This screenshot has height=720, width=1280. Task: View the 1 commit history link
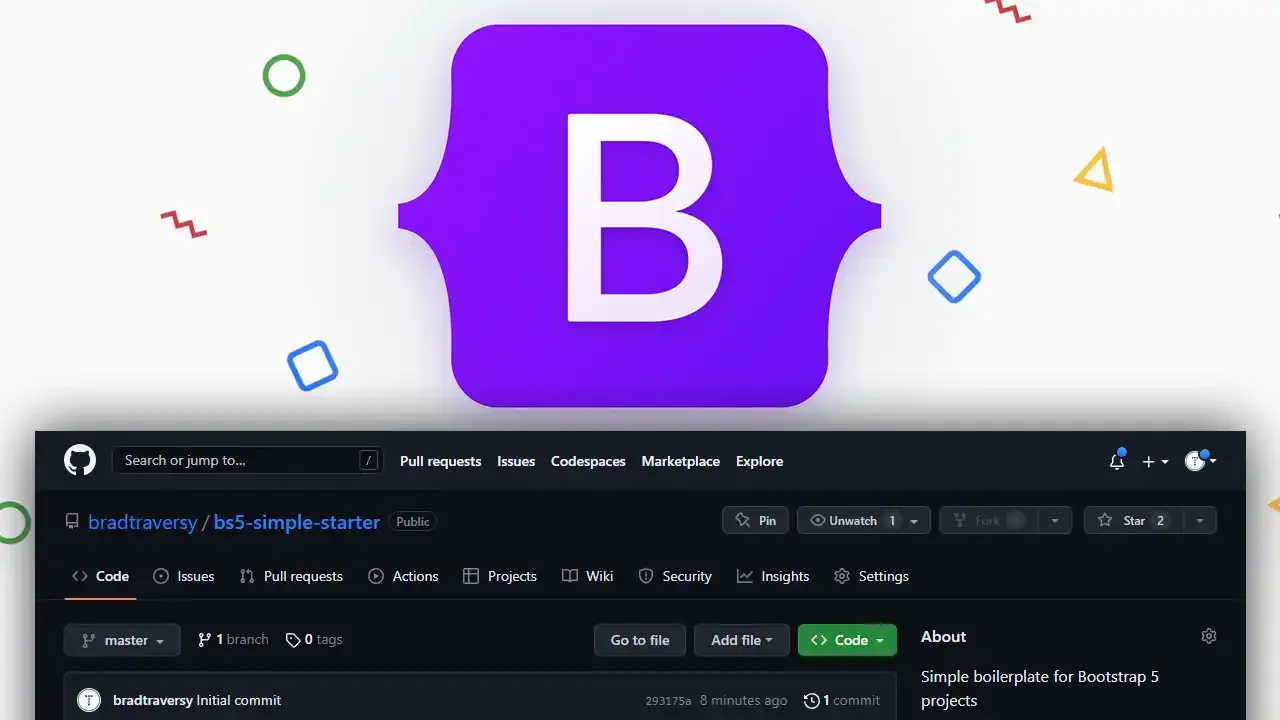(842, 701)
